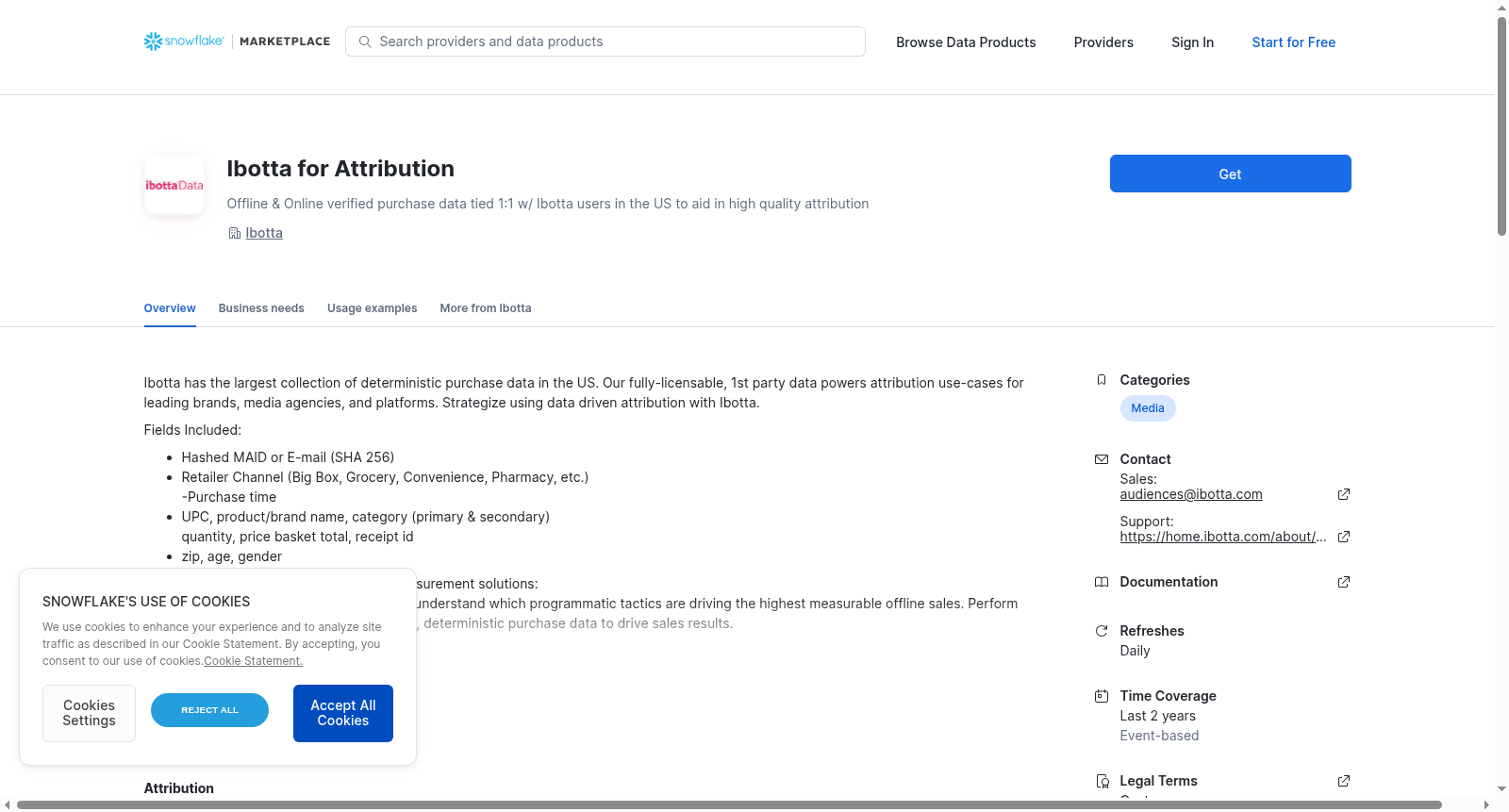Select the Media category chip

pyautogui.click(x=1148, y=408)
